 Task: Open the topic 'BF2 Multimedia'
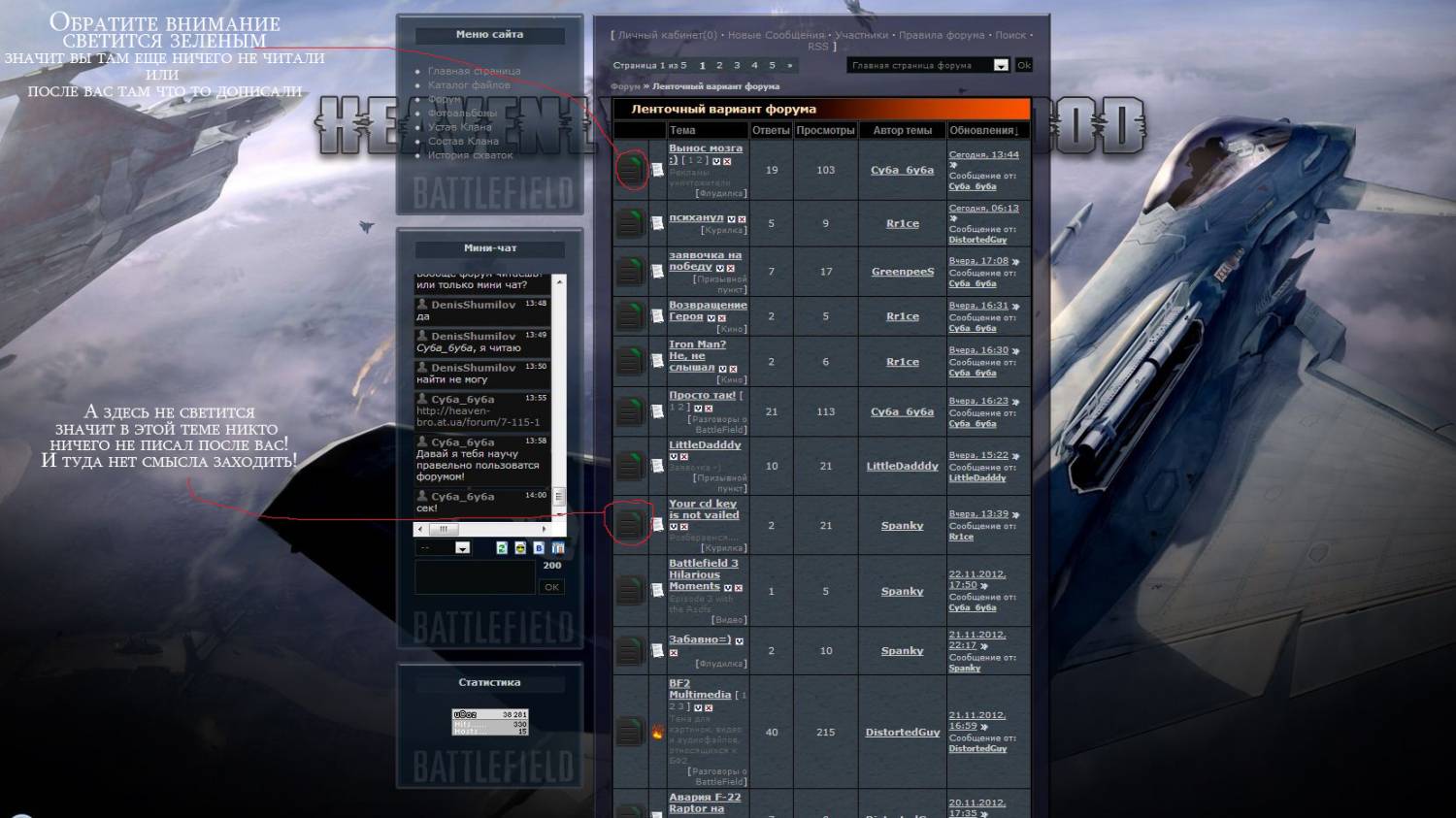click(x=700, y=689)
